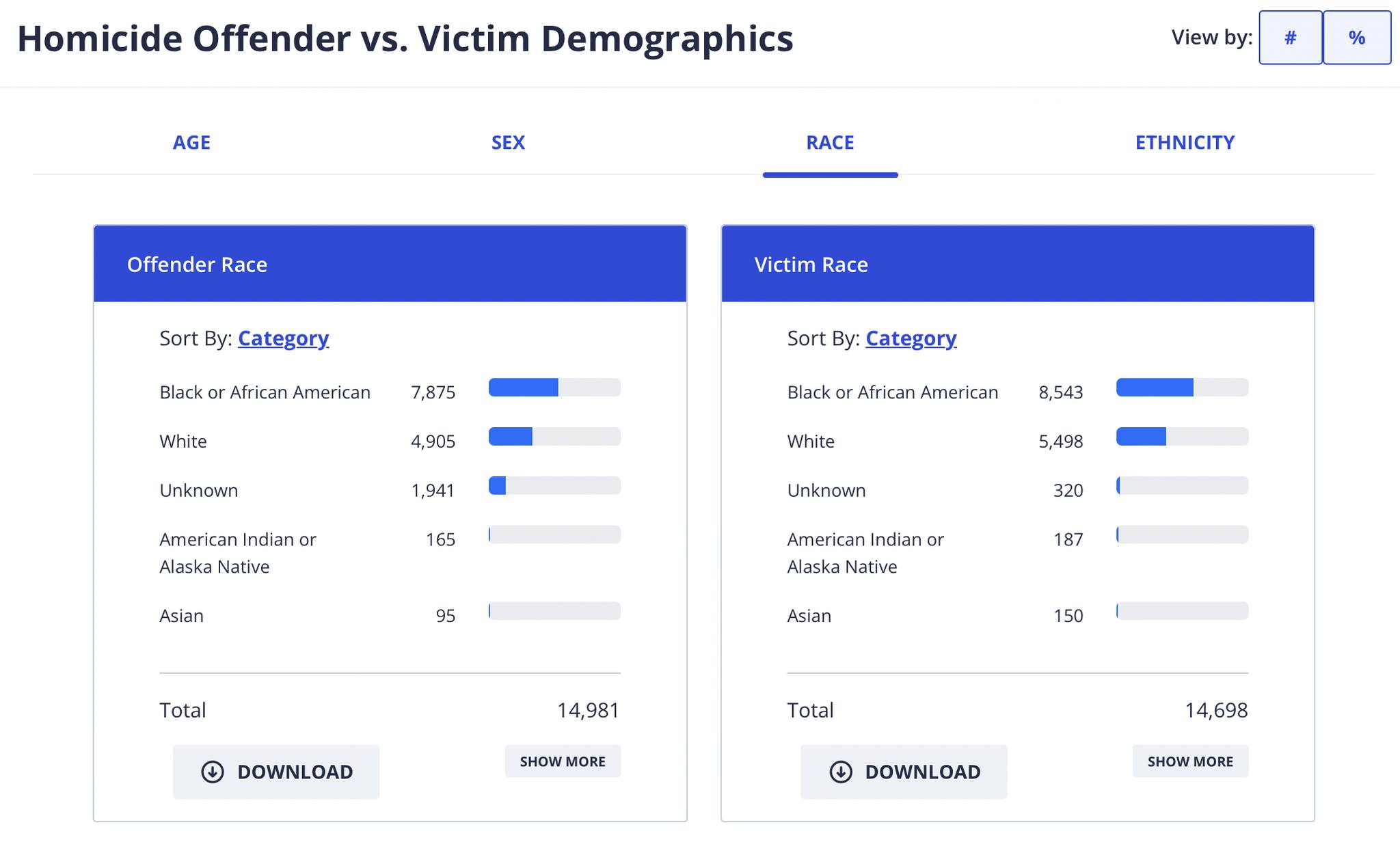
Task: Open the AGE tab
Action: [191, 142]
